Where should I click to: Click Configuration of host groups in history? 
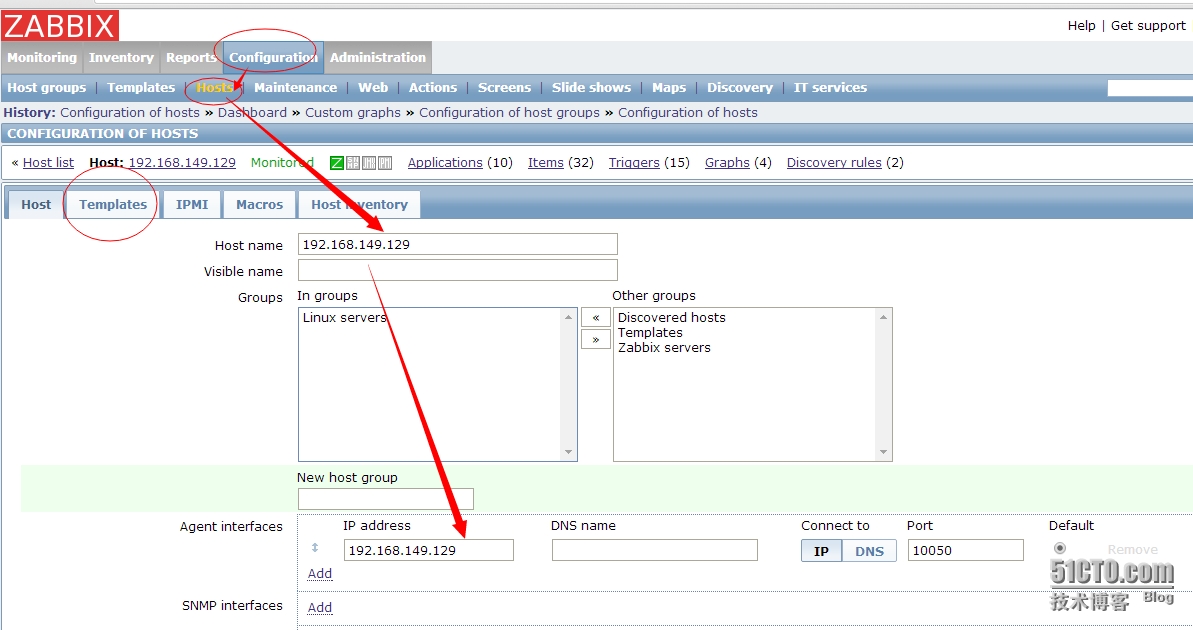pyautogui.click(x=509, y=113)
